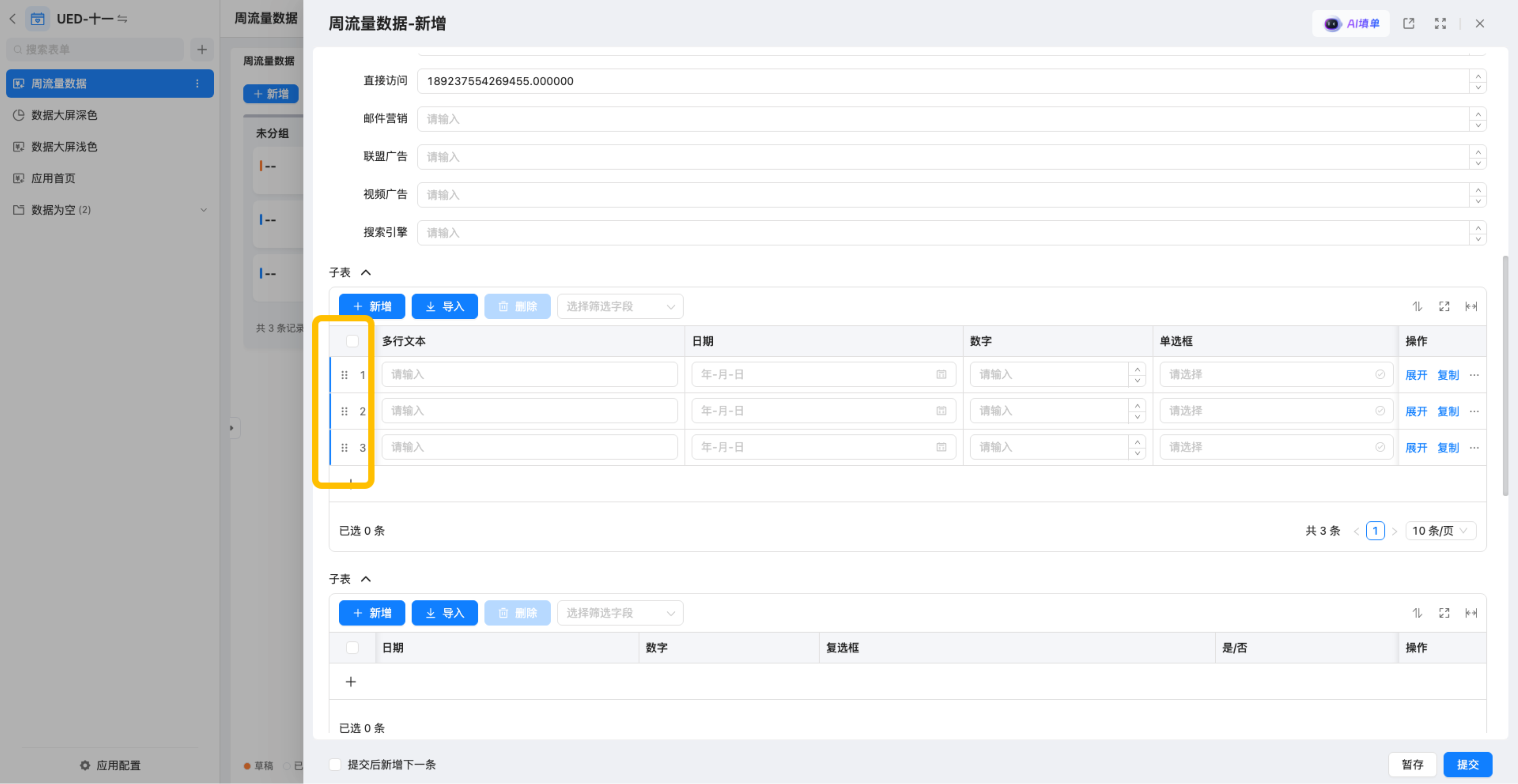The image size is (1518, 784).
Task: Open 选择筛选字段 dropdown in first subtable
Action: point(620,306)
